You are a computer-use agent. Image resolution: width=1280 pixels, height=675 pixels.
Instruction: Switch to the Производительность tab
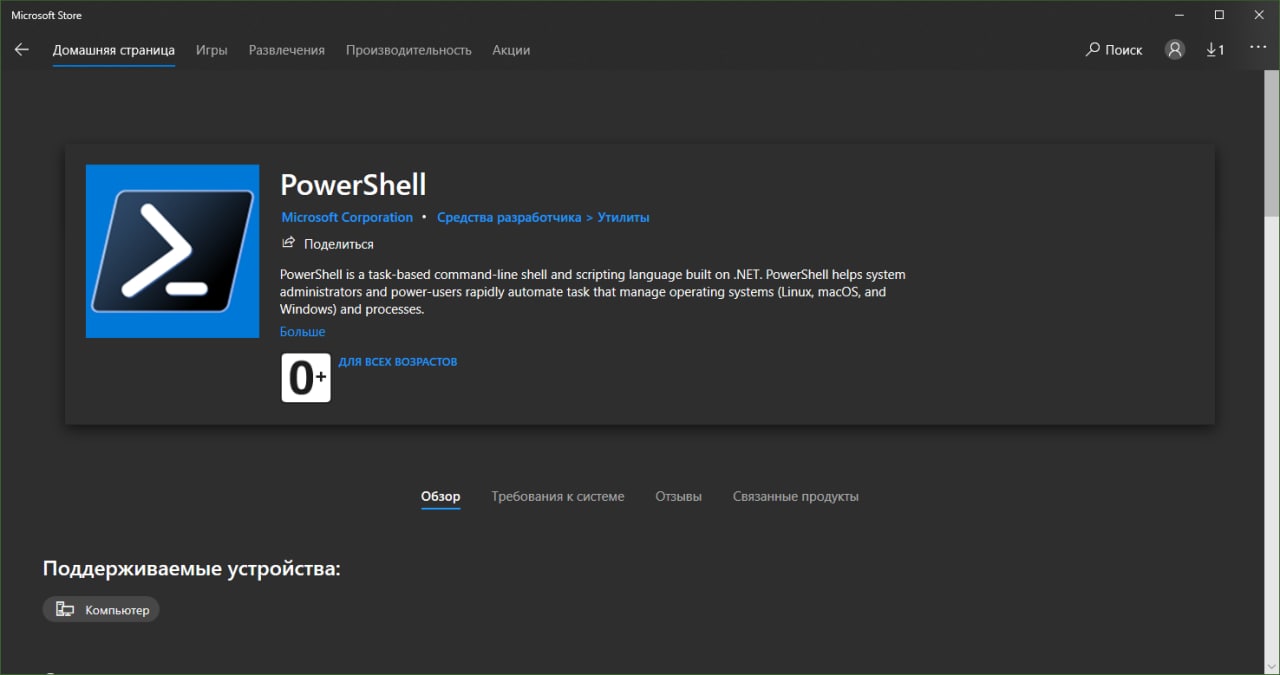click(408, 50)
